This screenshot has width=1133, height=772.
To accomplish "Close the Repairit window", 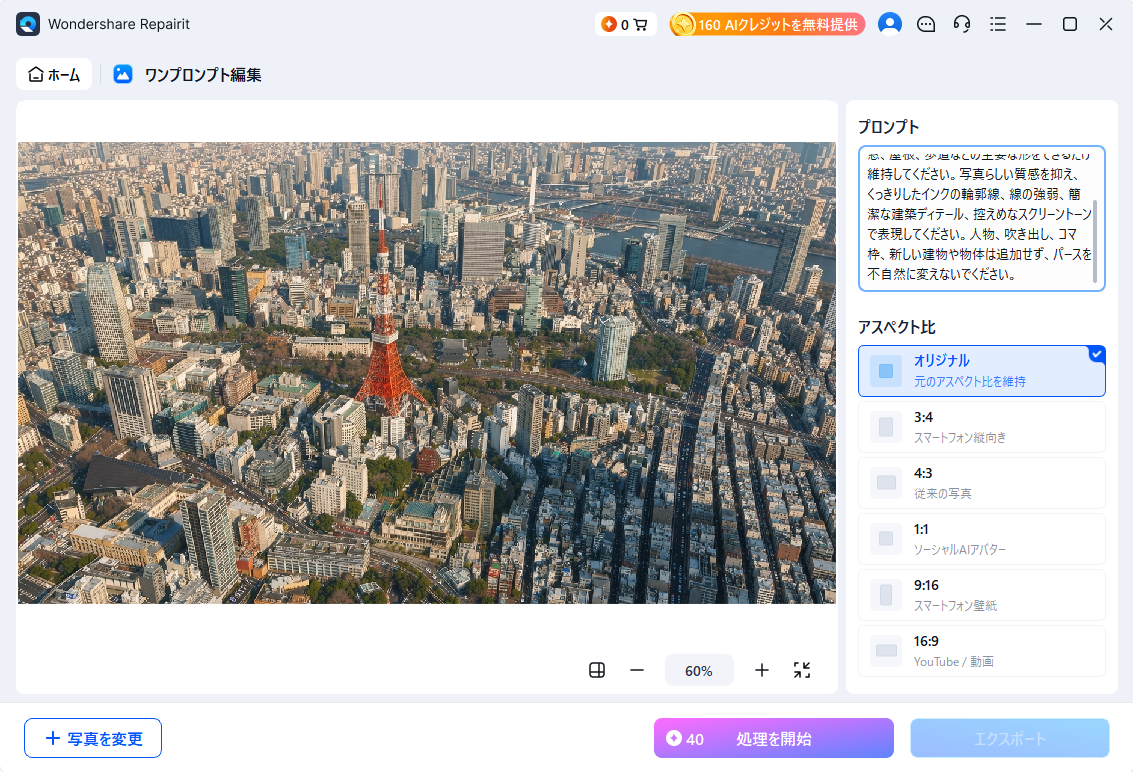I will (x=1106, y=25).
